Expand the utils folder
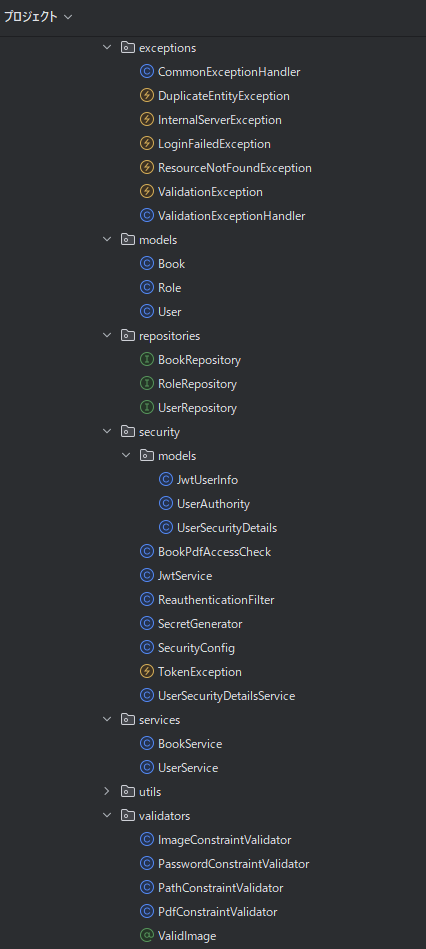This screenshot has height=949, width=426. [107, 792]
